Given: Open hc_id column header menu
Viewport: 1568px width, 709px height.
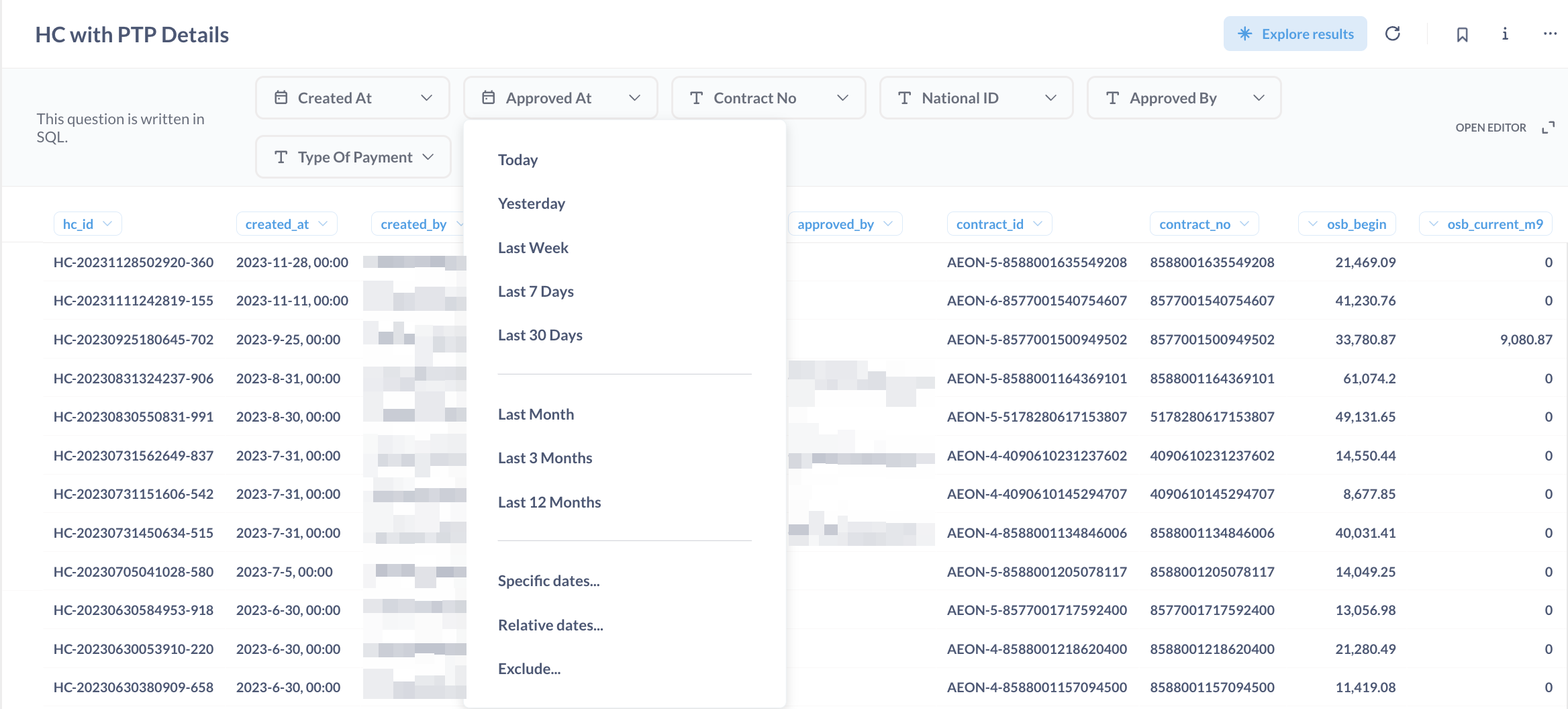Looking at the screenshot, I should point(87,224).
